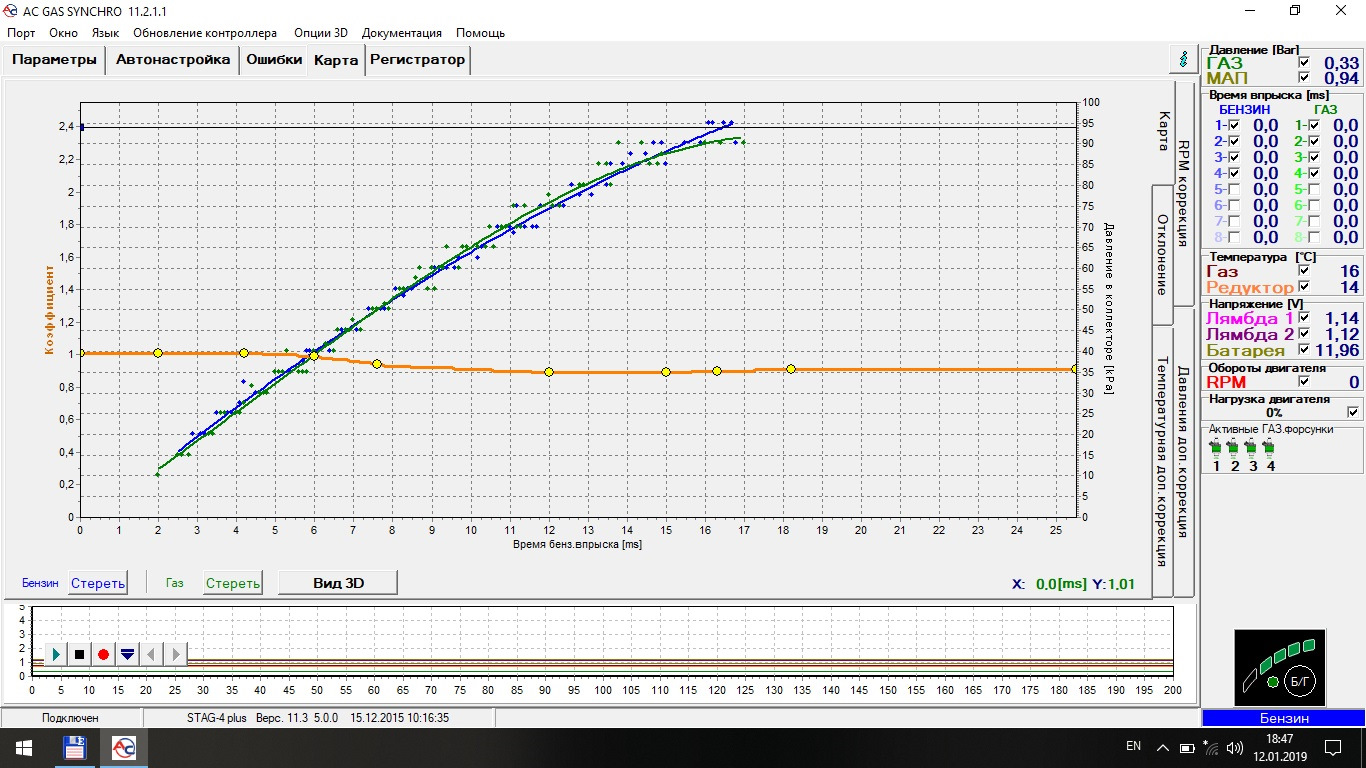Click the blue Бензин fuel status bar
The width and height of the screenshot is (1366, 768).
tap(1283, 718)
